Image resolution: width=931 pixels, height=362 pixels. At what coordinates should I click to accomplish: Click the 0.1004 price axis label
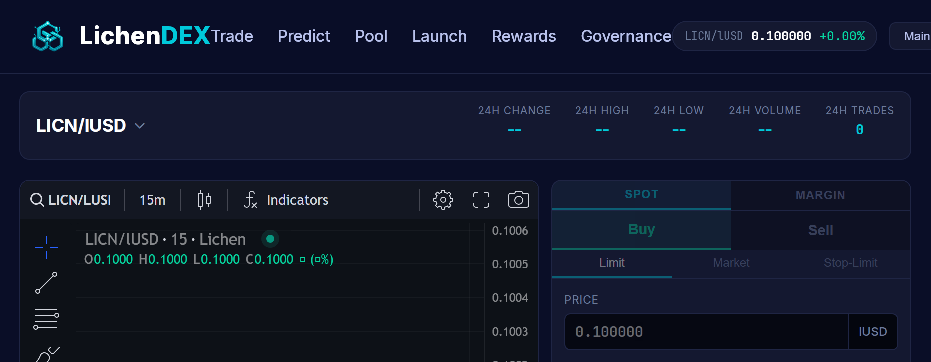tap(510, 297)
